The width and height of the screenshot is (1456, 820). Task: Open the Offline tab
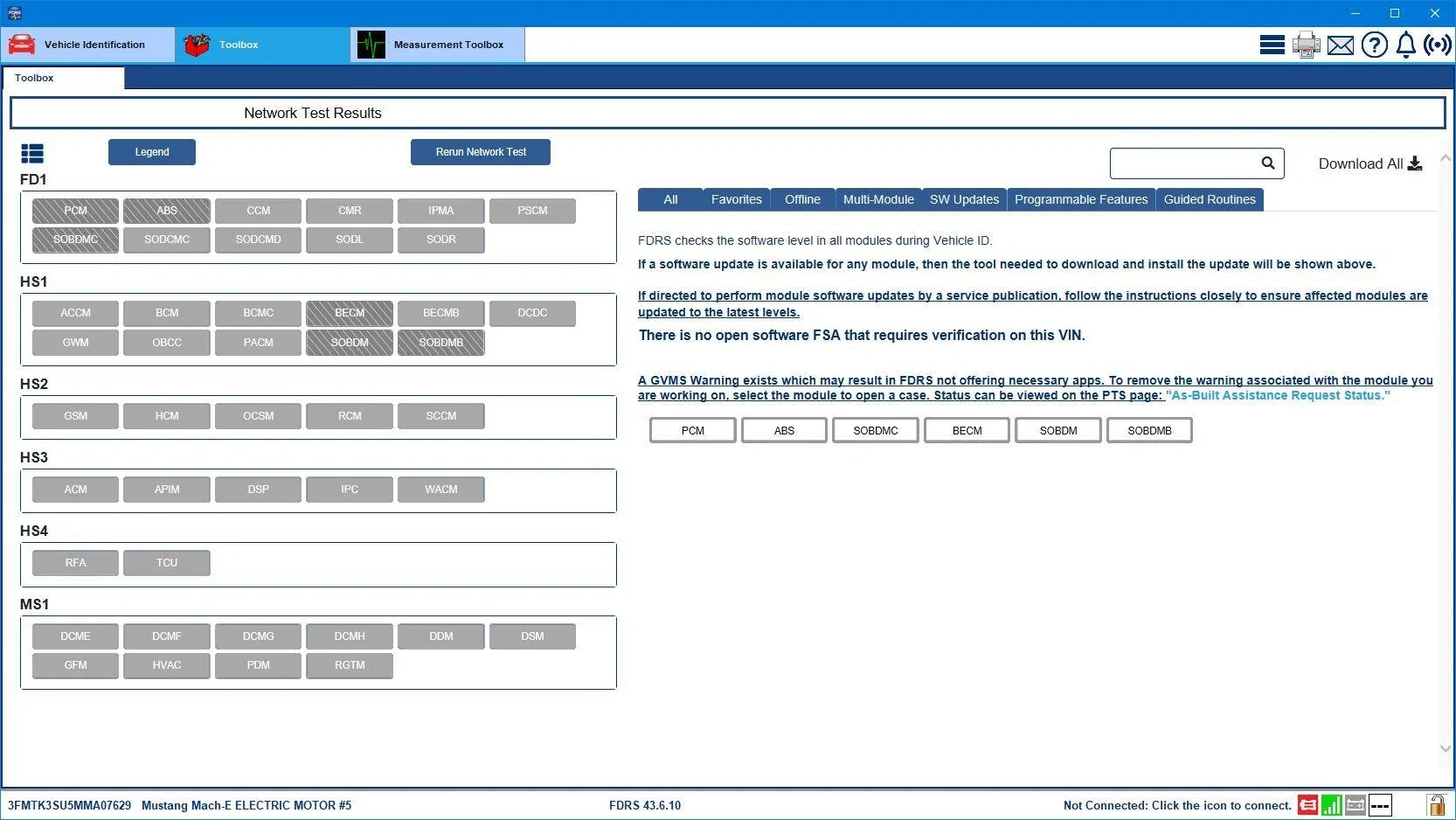802,199
